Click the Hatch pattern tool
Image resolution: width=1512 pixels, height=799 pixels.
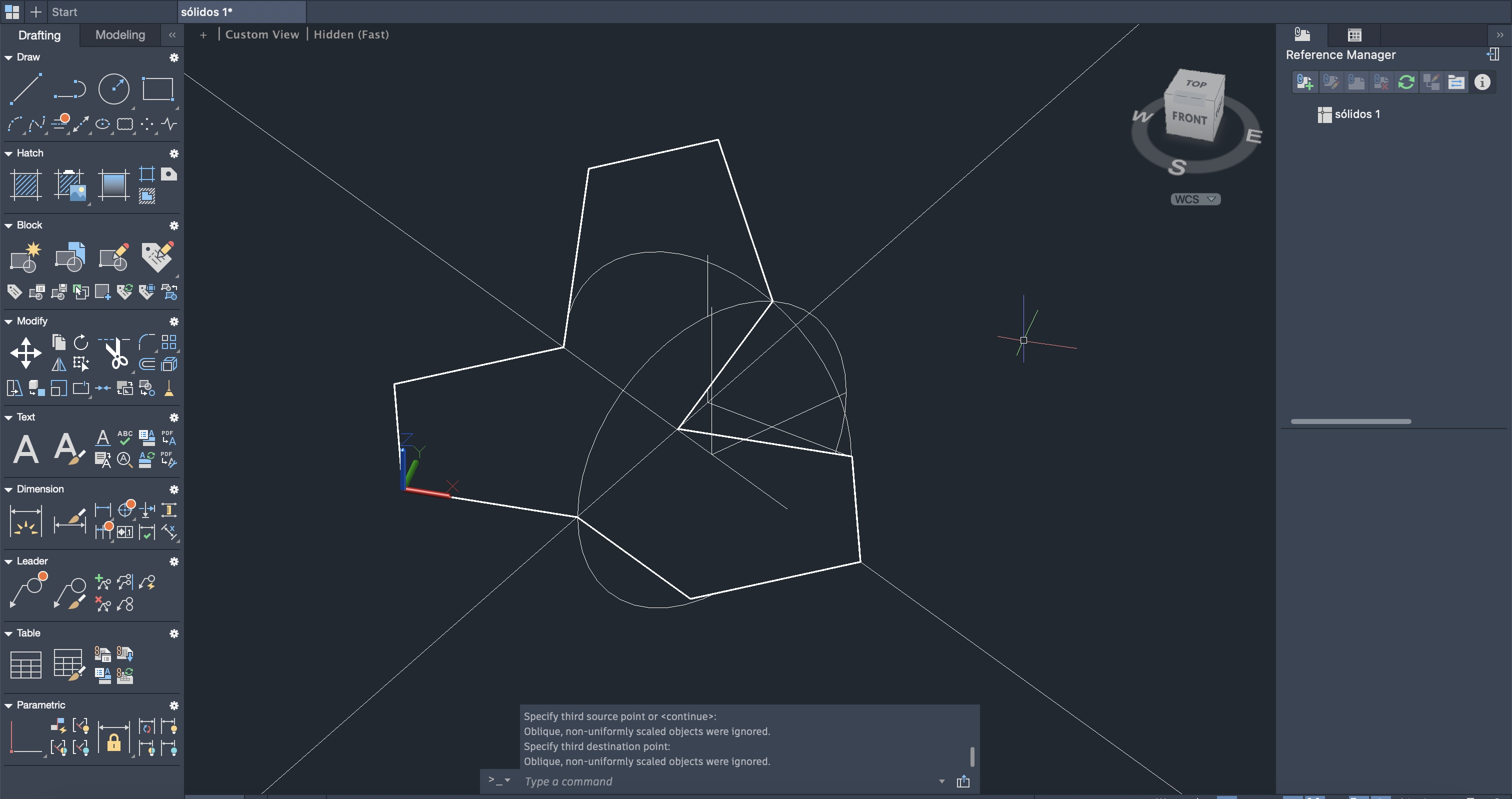pyautogui.click(x=26, y=185)
